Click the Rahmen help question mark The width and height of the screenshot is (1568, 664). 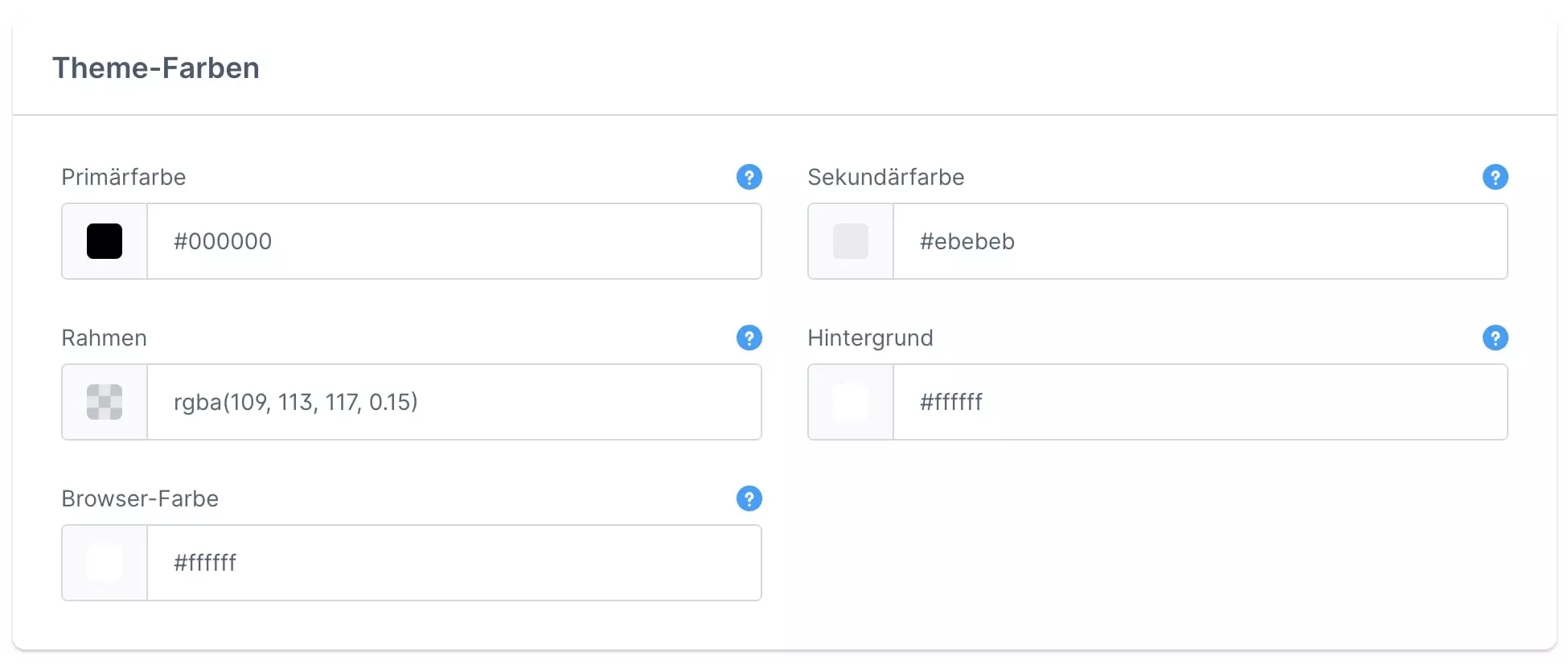pyautogui.click(x=749, y=338)
